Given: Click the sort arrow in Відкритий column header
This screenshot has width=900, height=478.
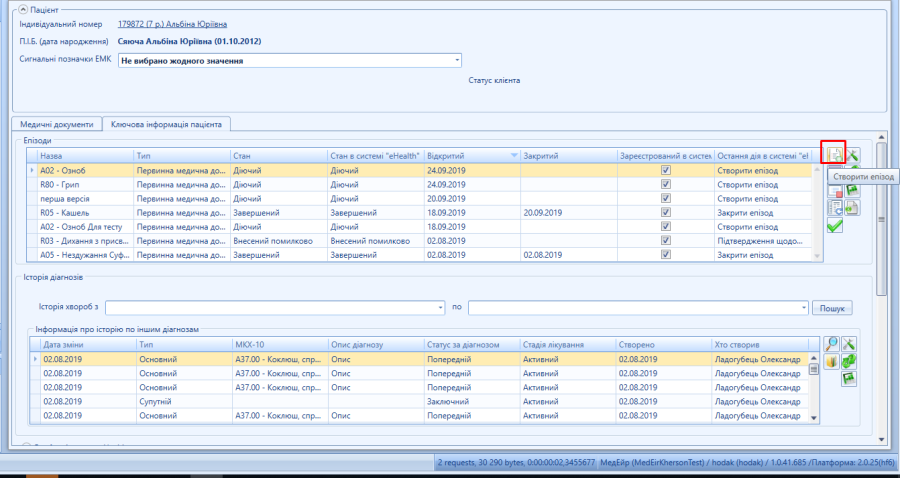Looking at the screenshot, I should (514, 156).
